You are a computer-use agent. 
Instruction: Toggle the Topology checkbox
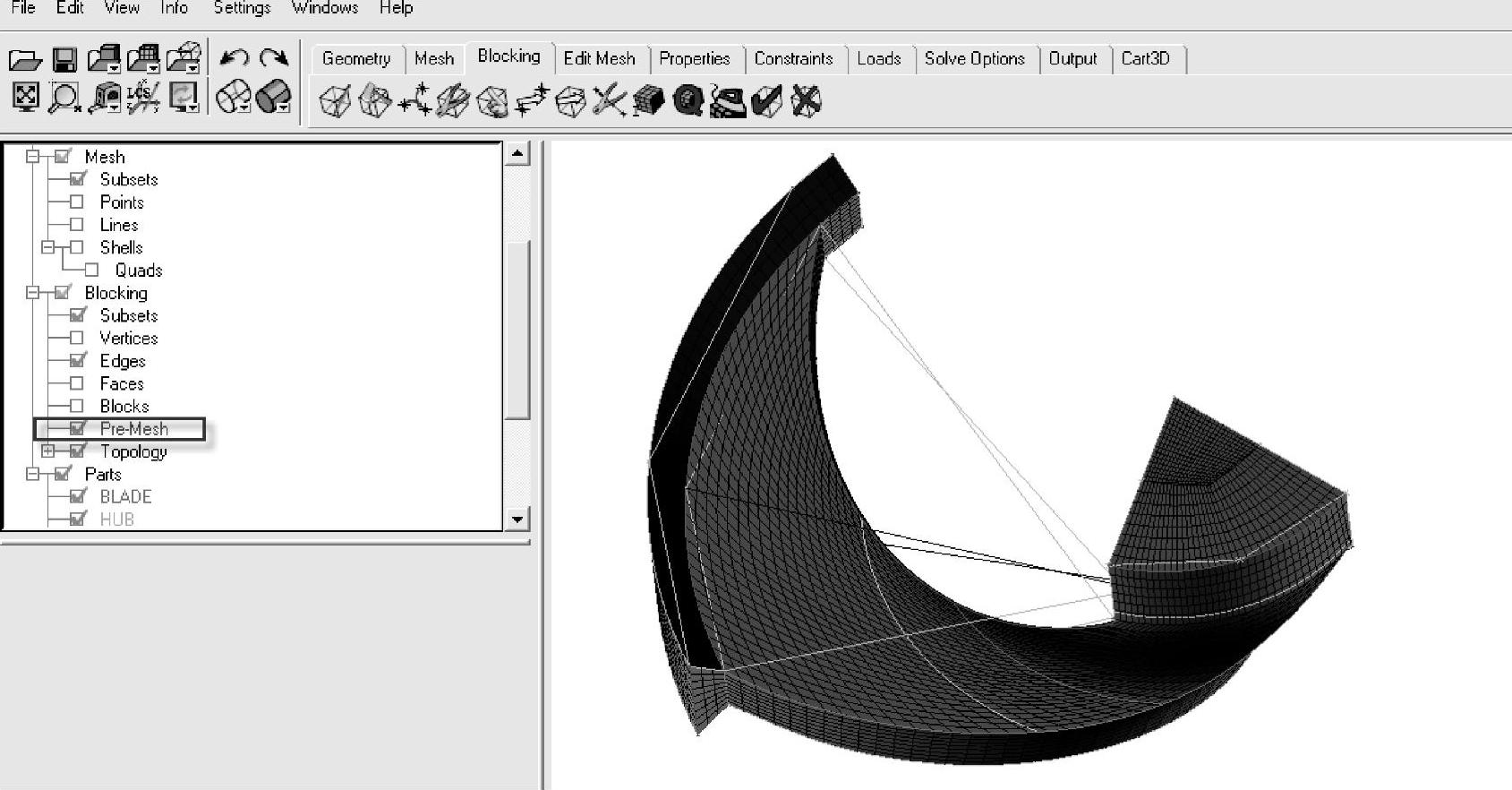pos(78,451)
